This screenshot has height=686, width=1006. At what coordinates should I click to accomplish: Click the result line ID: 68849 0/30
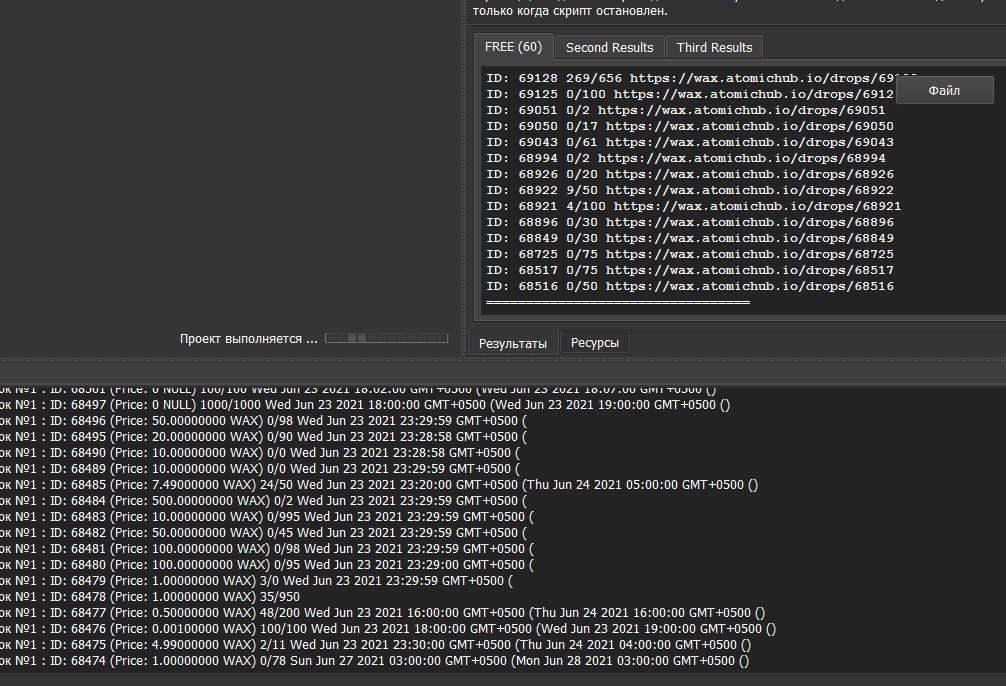point(690,239)
